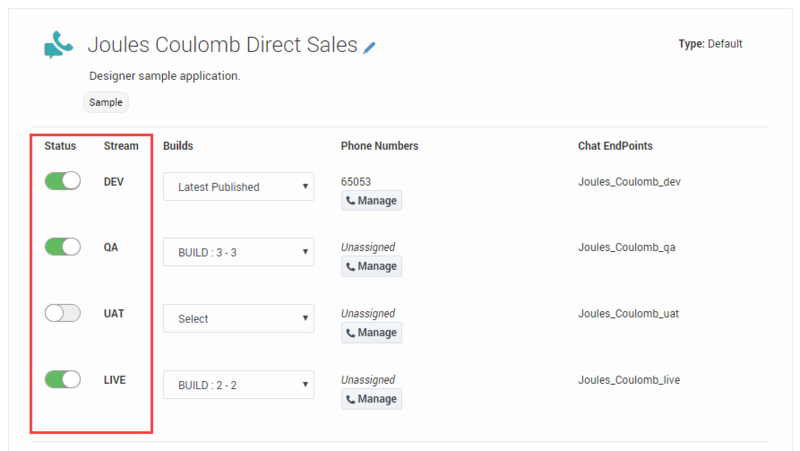800x451 pixels.
Task: Manage phone numbers for LIVE stream
Action: [371, 399]
